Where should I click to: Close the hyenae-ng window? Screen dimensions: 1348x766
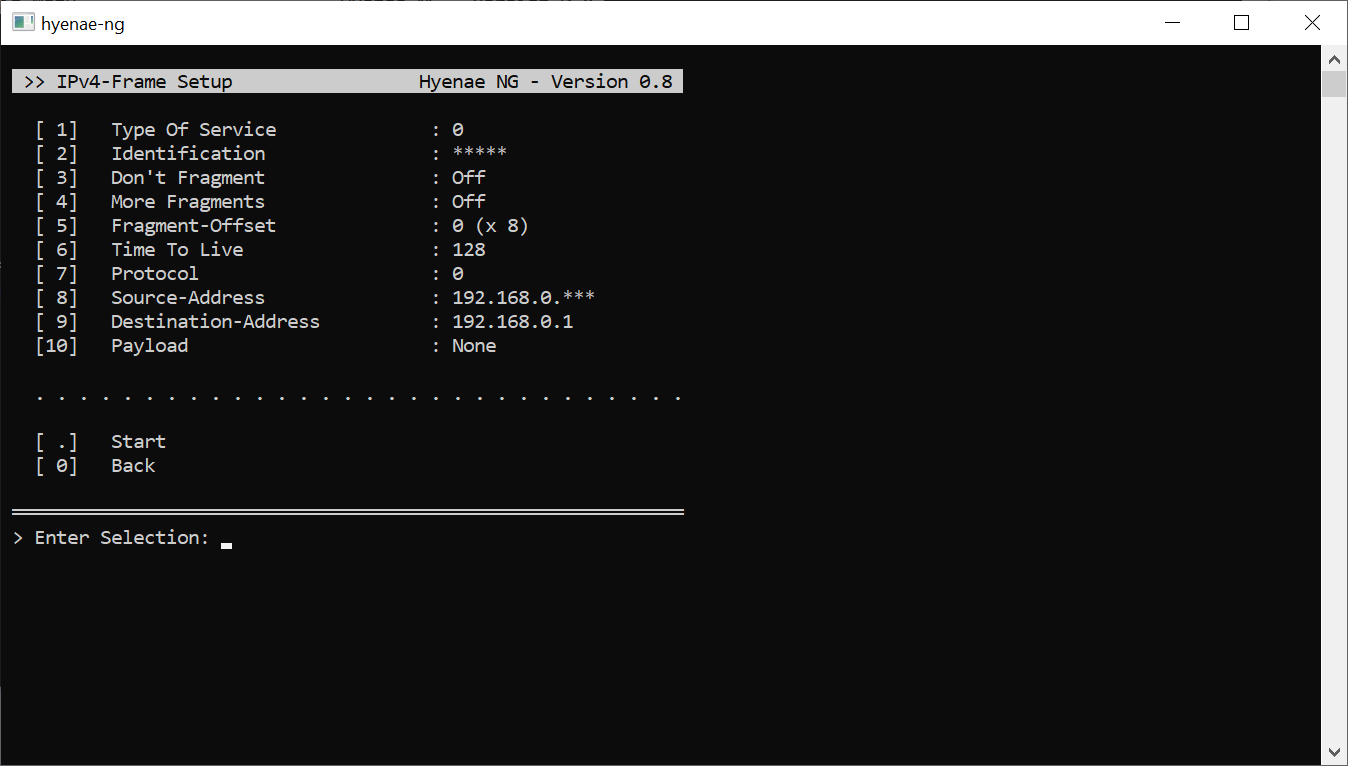[1312, 23]
